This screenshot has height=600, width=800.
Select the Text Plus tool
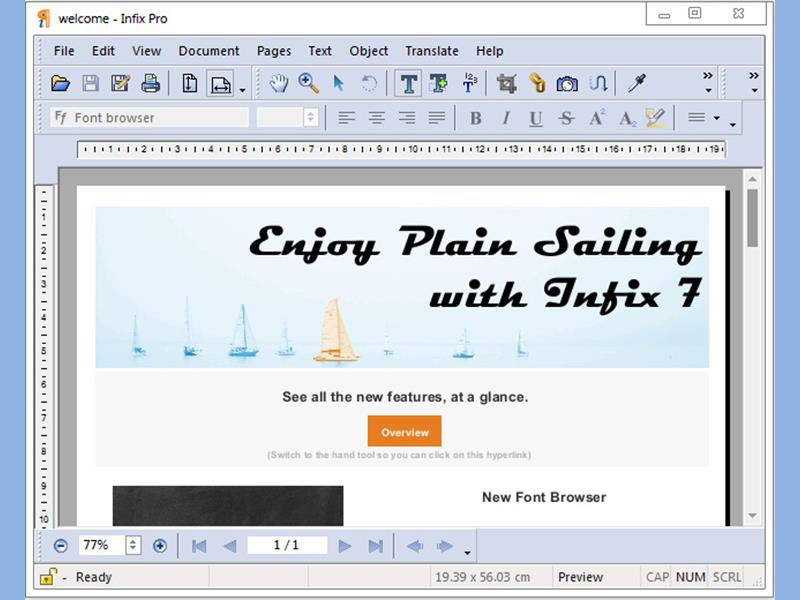click(438, 83)
